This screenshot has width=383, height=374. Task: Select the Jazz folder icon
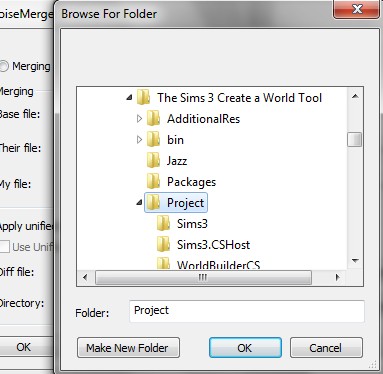153,160
